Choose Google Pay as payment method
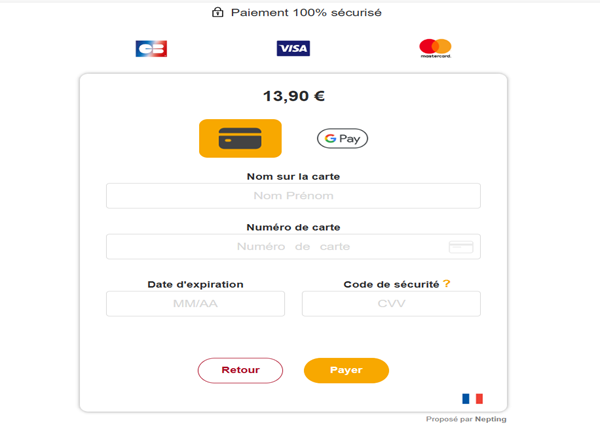Screen dimensions: 600x437 (x=342, y=139)
